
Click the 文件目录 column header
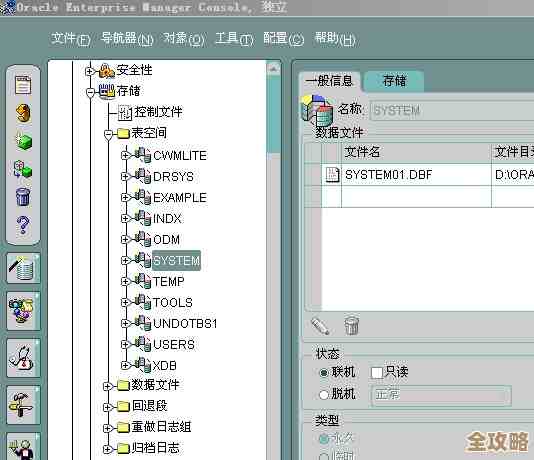coord(513,152)
